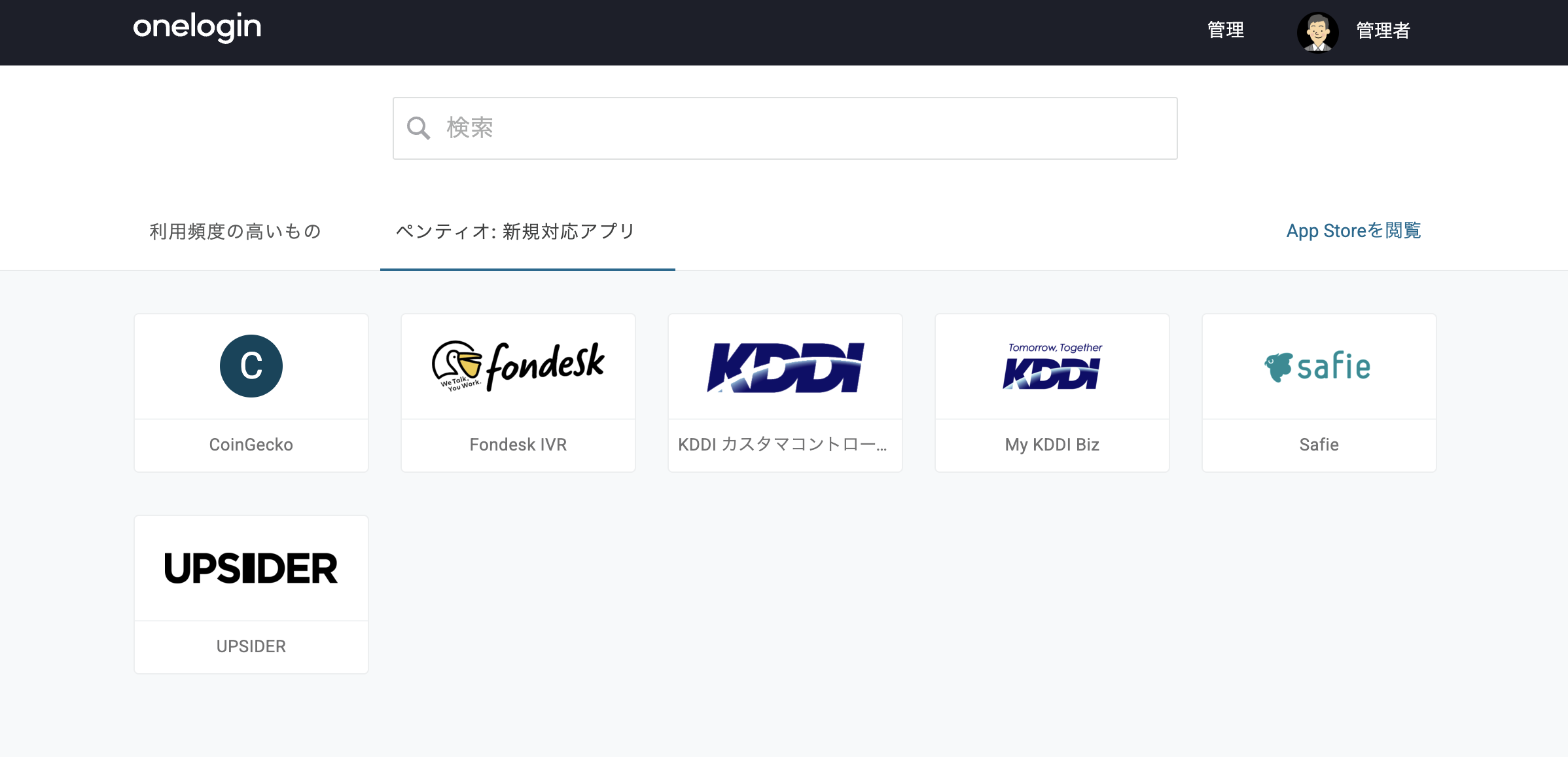This screenshot has height=757, width=1568.
Task: Open the Safie app label
Action: coord(1319,445)
